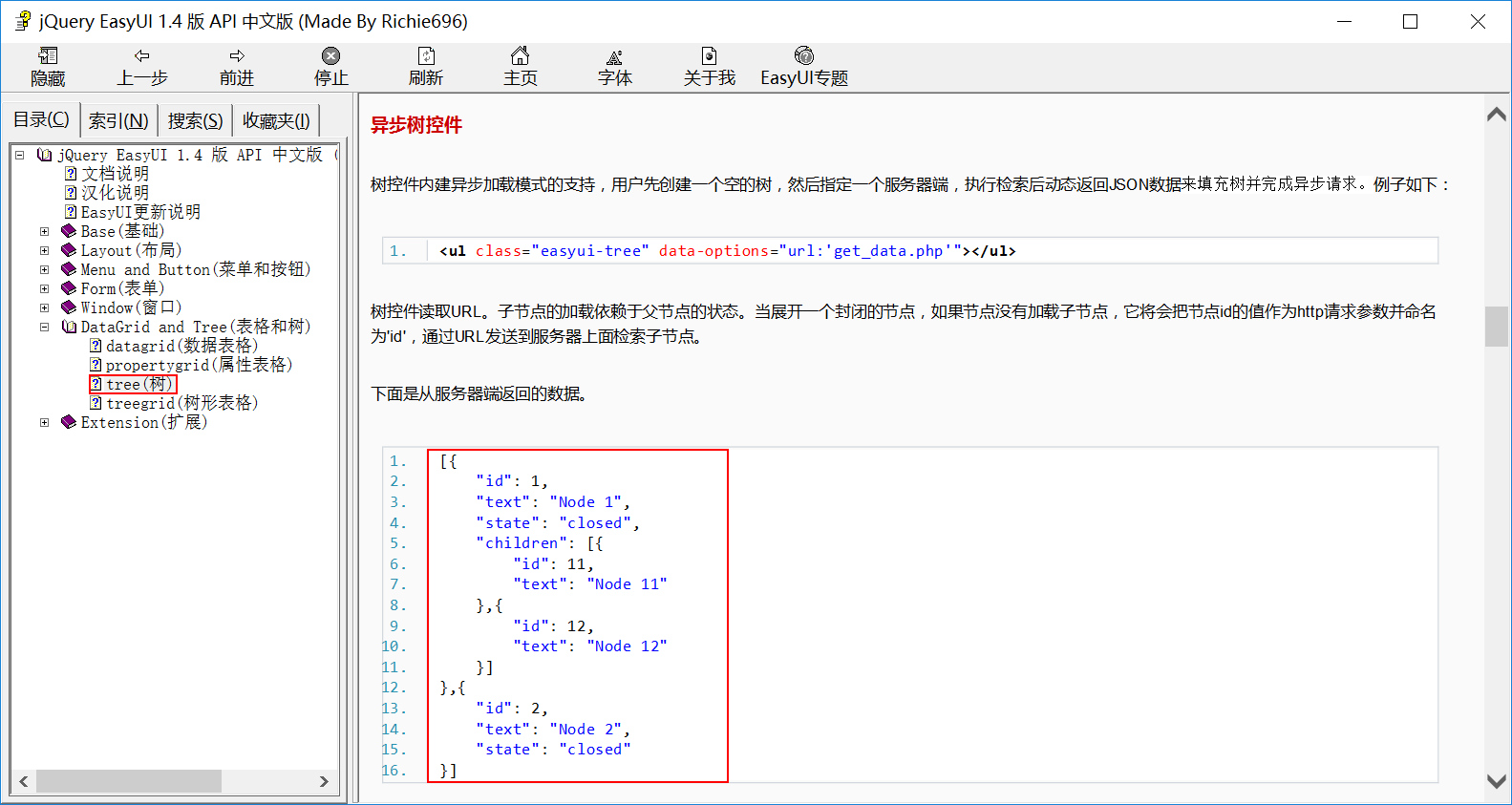Click the page icon beside 汉化说明
This screenshot has height=805, width=1512.
tap(71, 193)
